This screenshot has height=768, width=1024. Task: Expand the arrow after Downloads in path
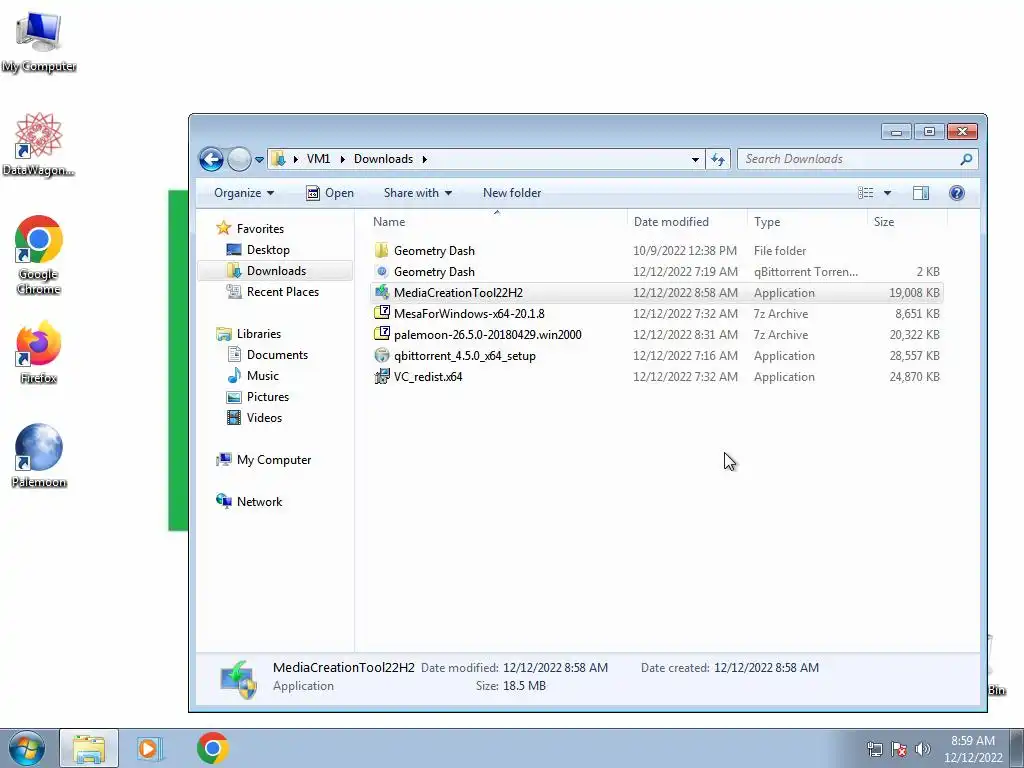pyautogui.click(x=424, y=159)
